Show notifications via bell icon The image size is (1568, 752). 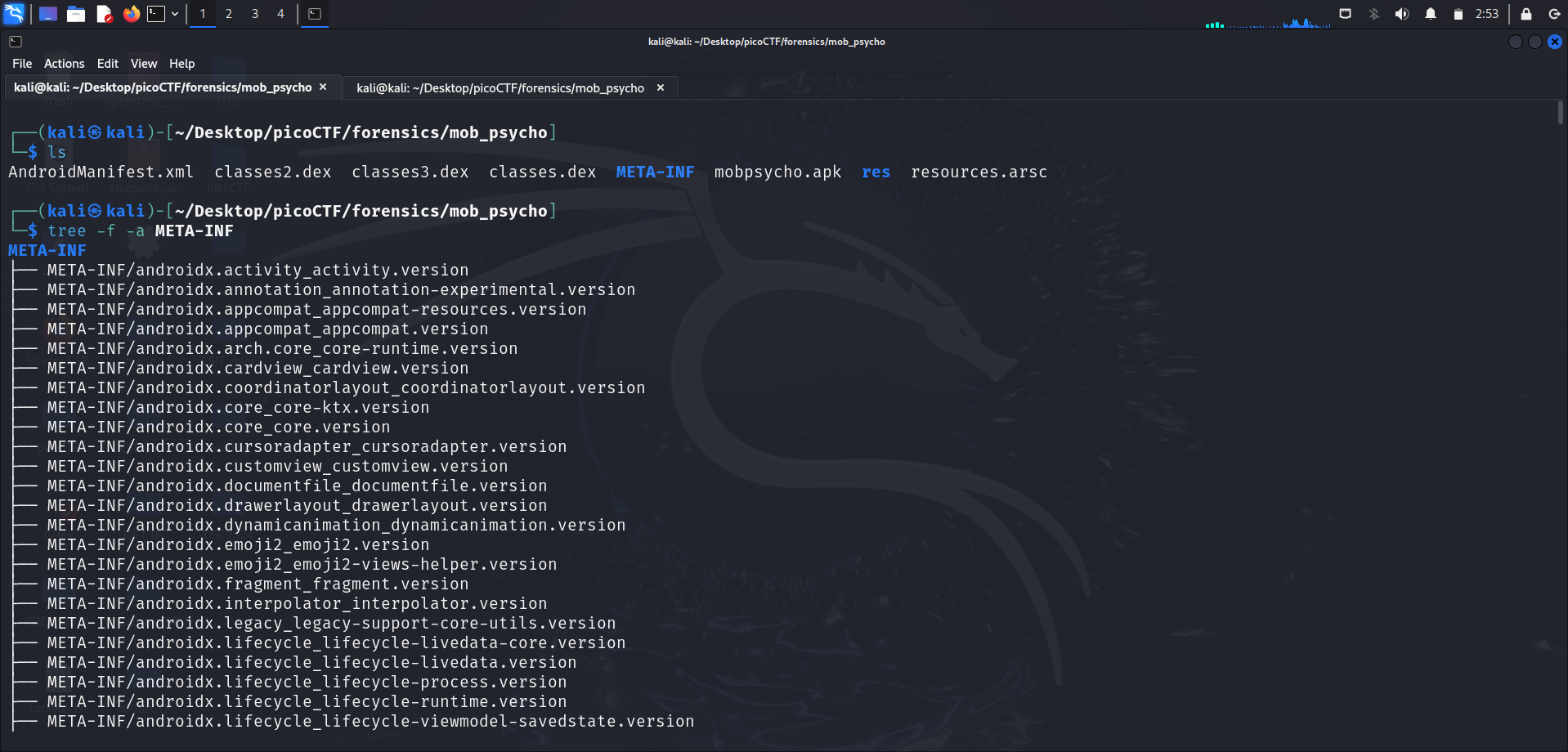1430,14
